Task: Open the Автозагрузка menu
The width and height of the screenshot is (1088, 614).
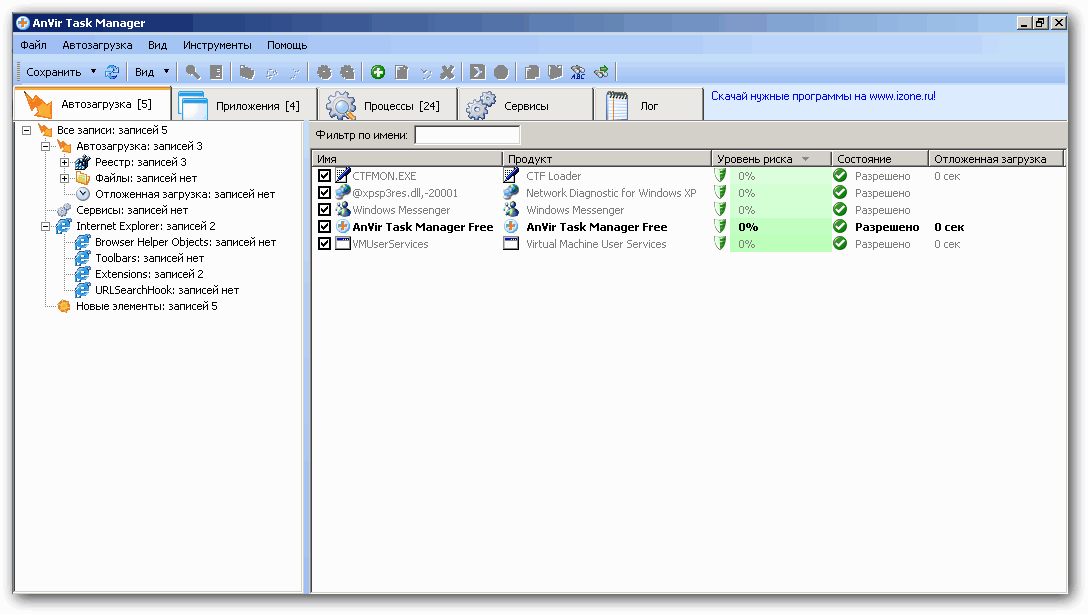Action: click(x=97, y=45)
